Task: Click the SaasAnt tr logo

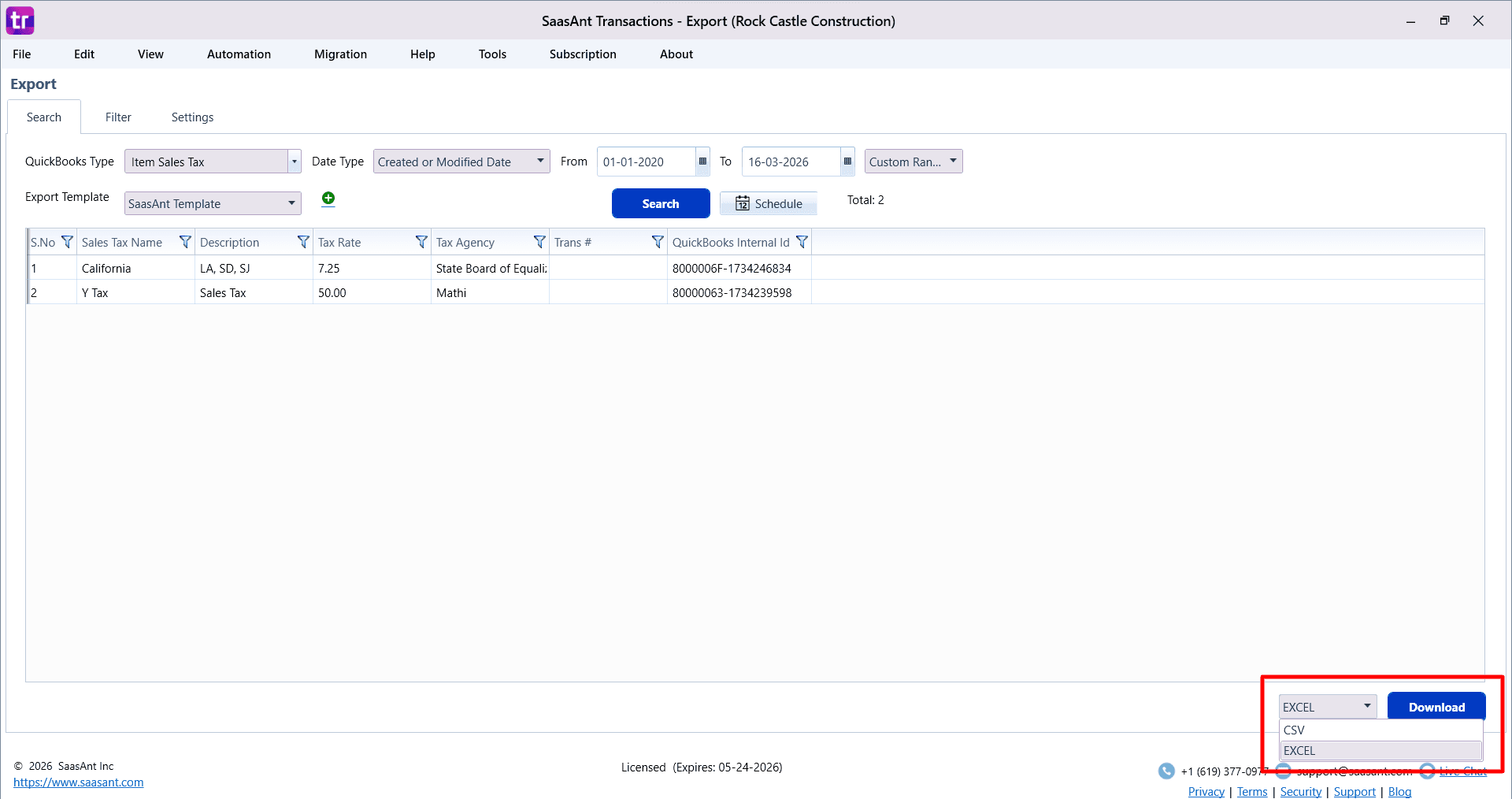Action: click(x=20, y=20)
